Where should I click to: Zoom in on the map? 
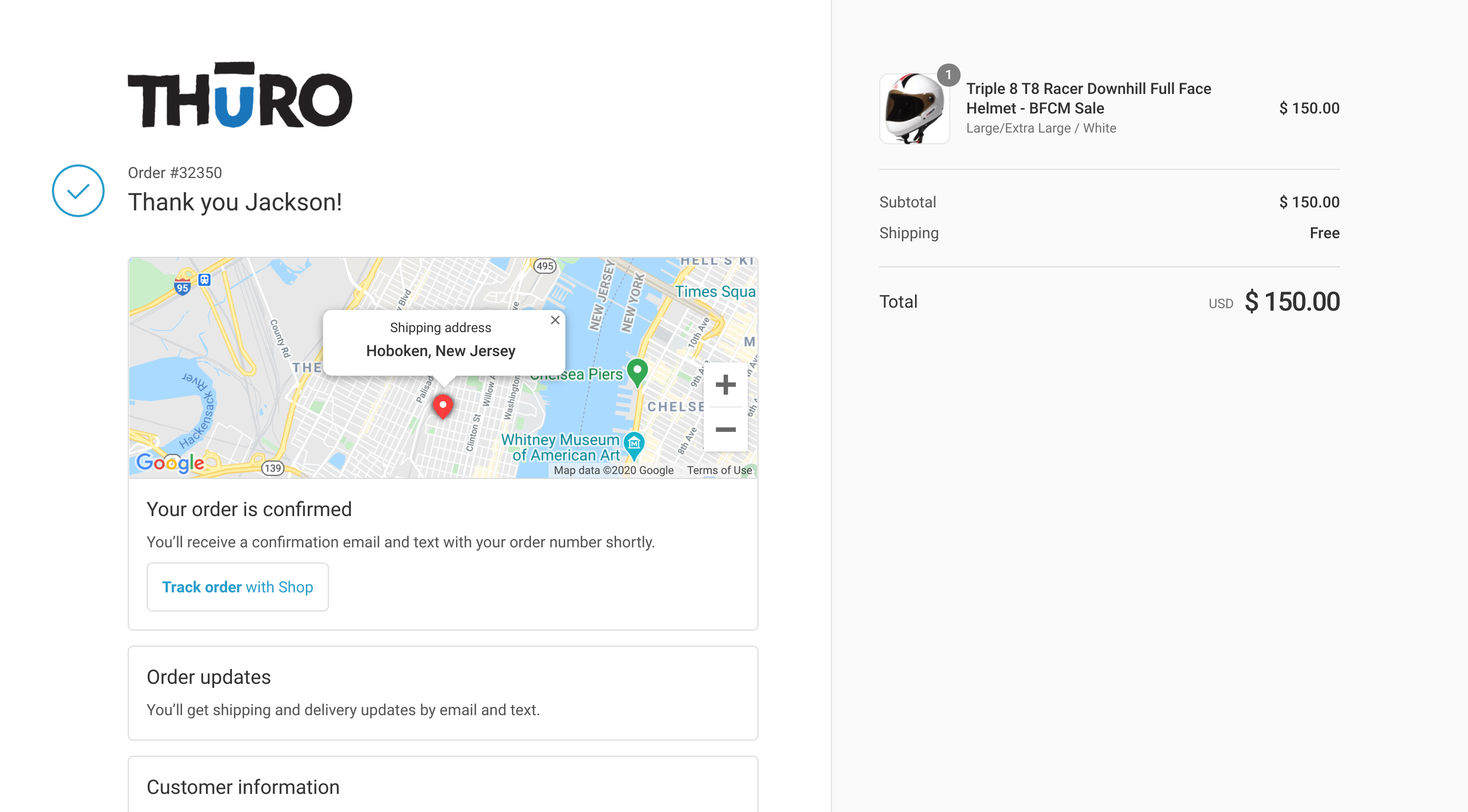pyautogui.click(x=726, y=384)
